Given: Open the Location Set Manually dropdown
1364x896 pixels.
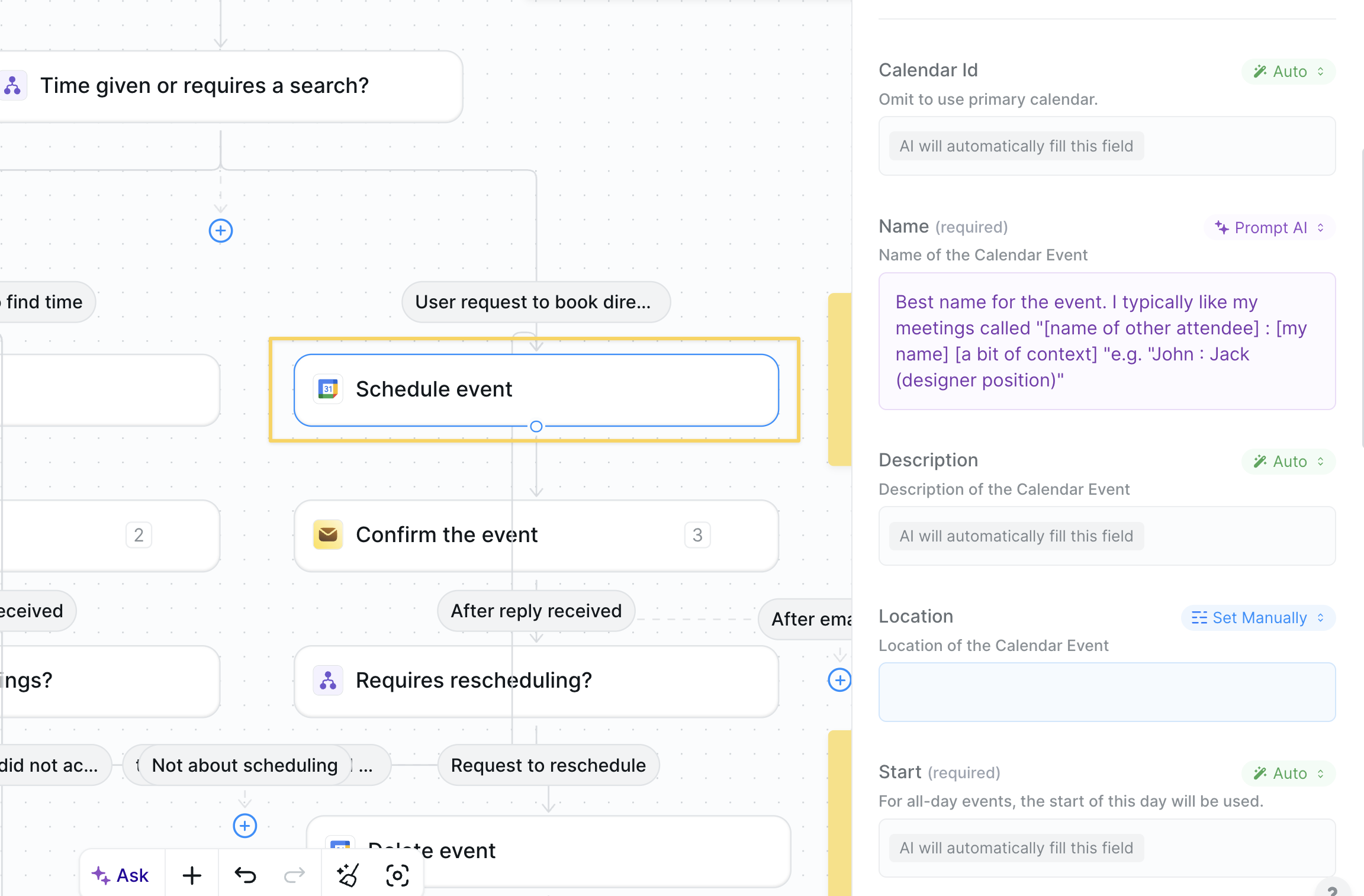Looking at the screenshot, I should tap(1258, 618).
